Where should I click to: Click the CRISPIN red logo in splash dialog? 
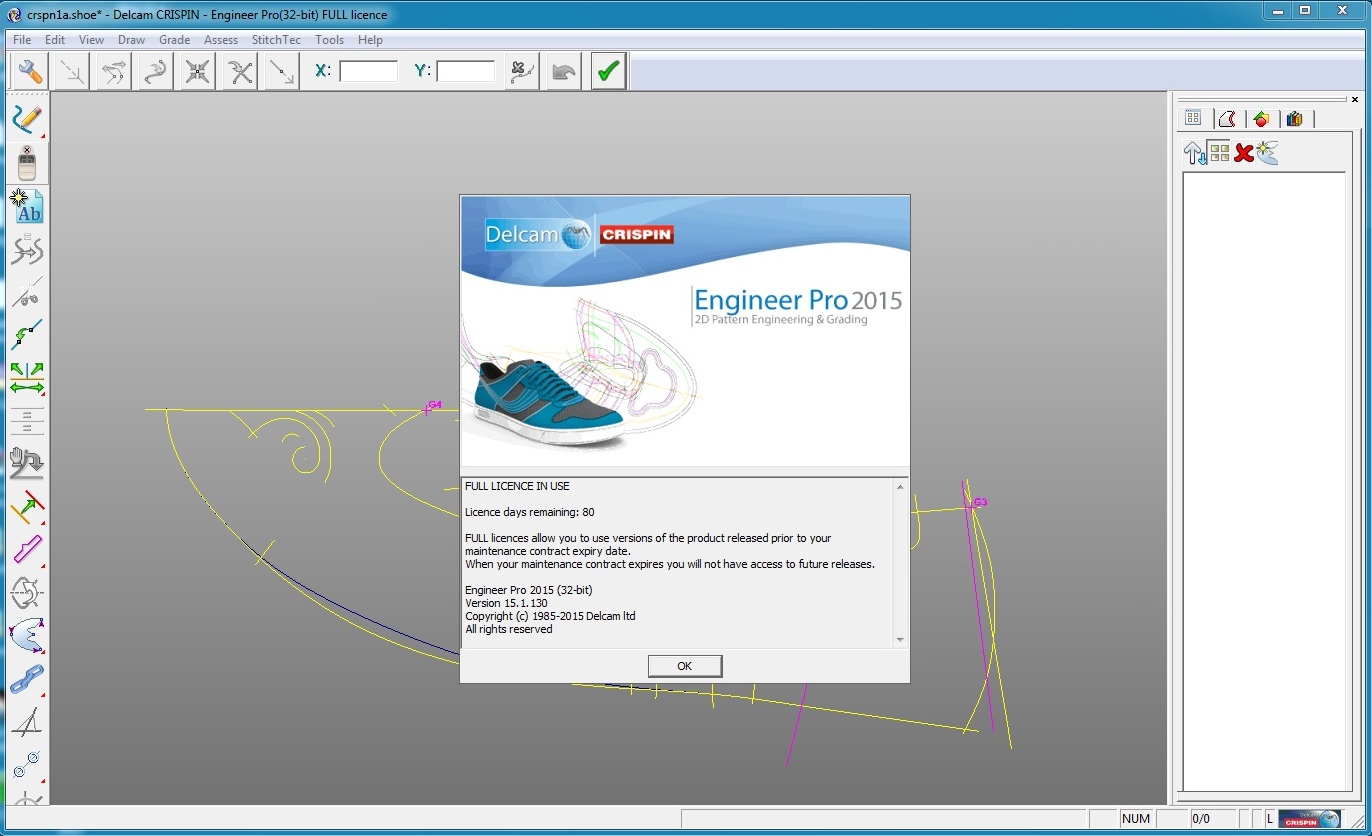pos(637,235)
